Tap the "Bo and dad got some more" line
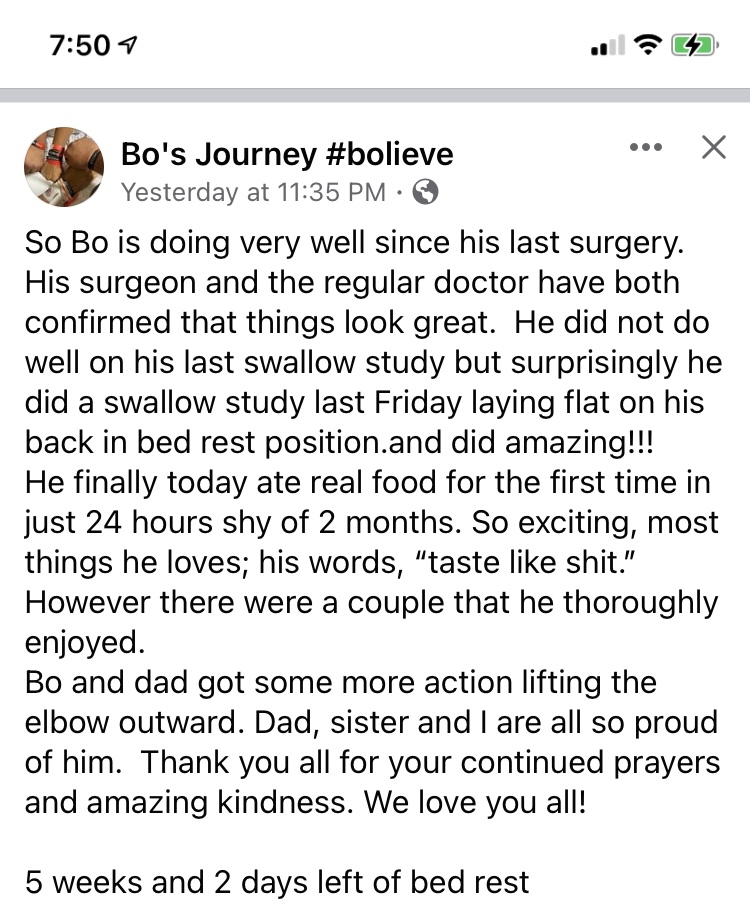 pos(340,682)
